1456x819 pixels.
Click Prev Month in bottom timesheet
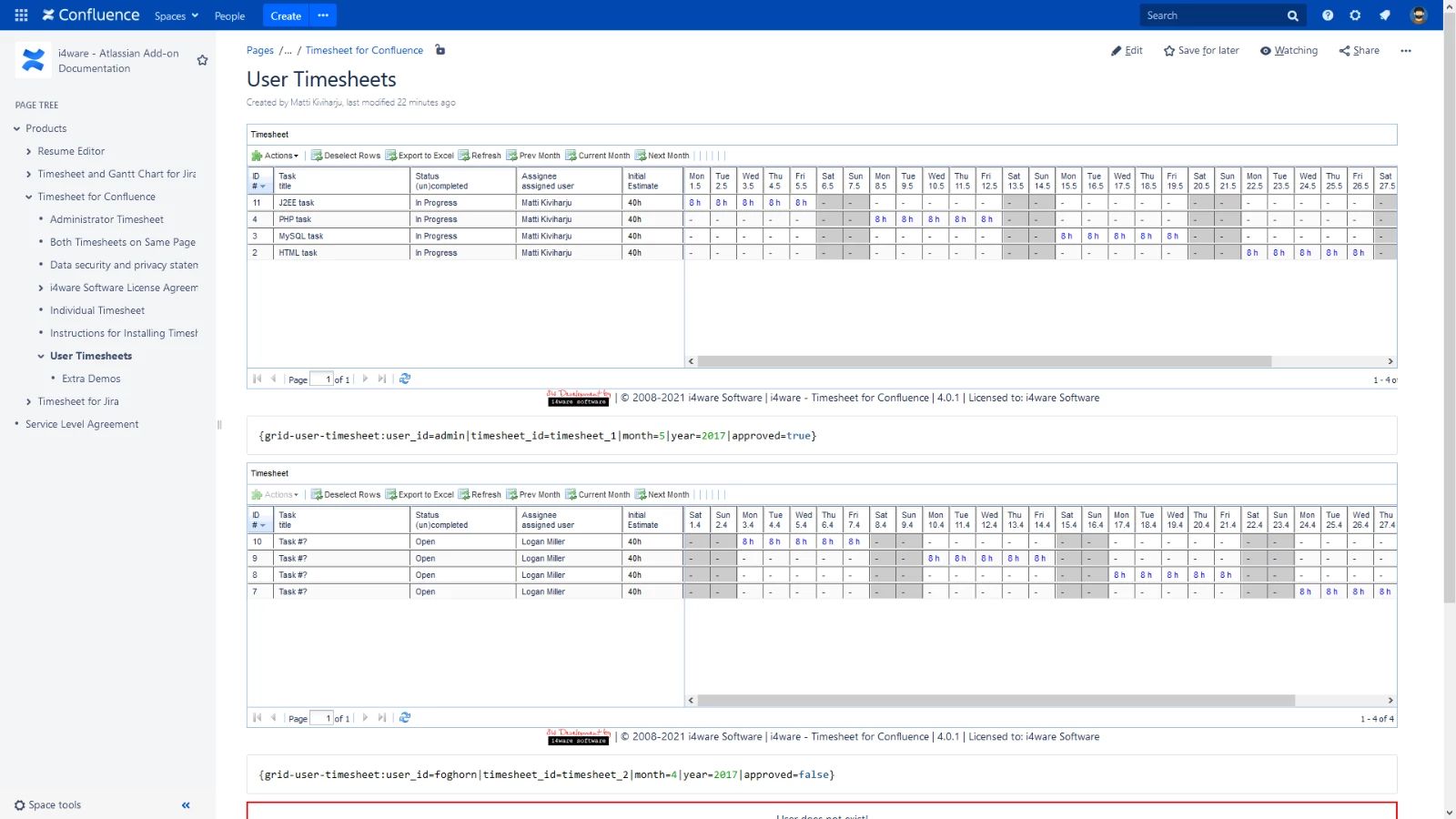click(533, 495)
